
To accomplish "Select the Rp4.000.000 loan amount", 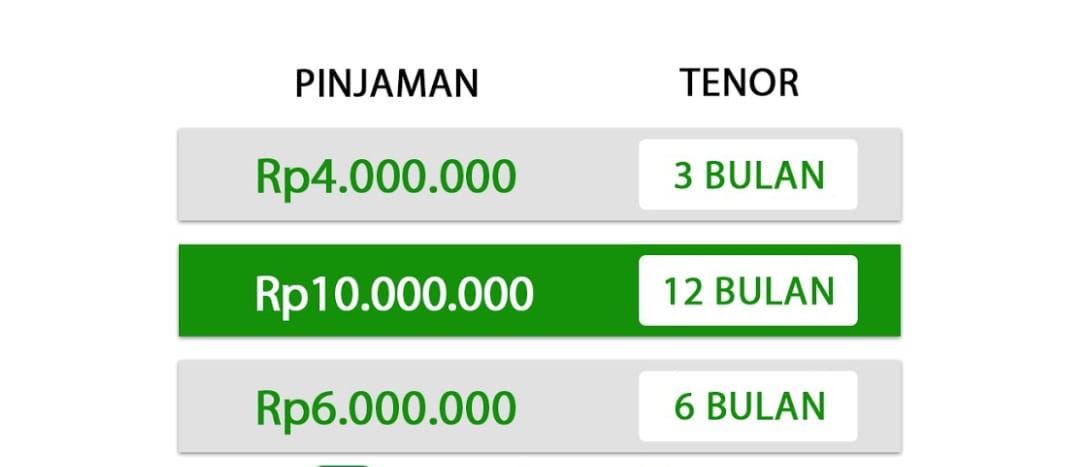I will pyautogui.click(x=386, y=176).
